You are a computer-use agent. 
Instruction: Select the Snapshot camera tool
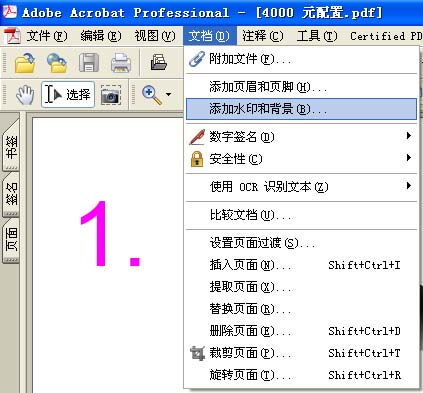(x=111, y=95)
